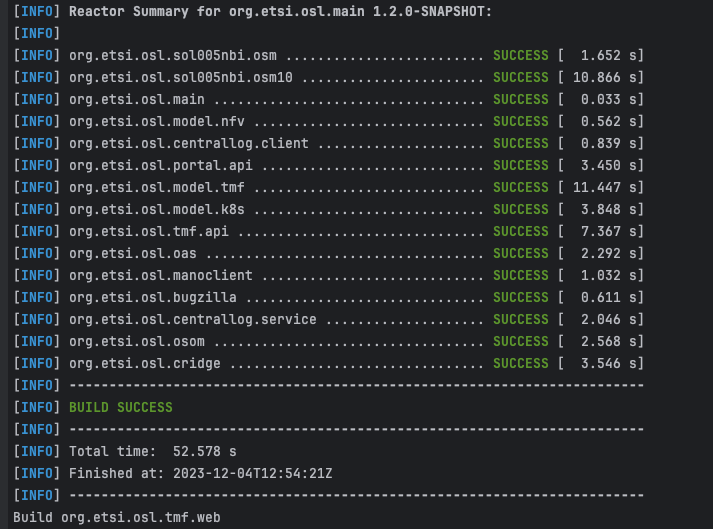This screenshot has width=713, height=529.
Task: Click the org.etsi.osl.cridge module name
Action: pyautogui.click(x=145, y=363)
